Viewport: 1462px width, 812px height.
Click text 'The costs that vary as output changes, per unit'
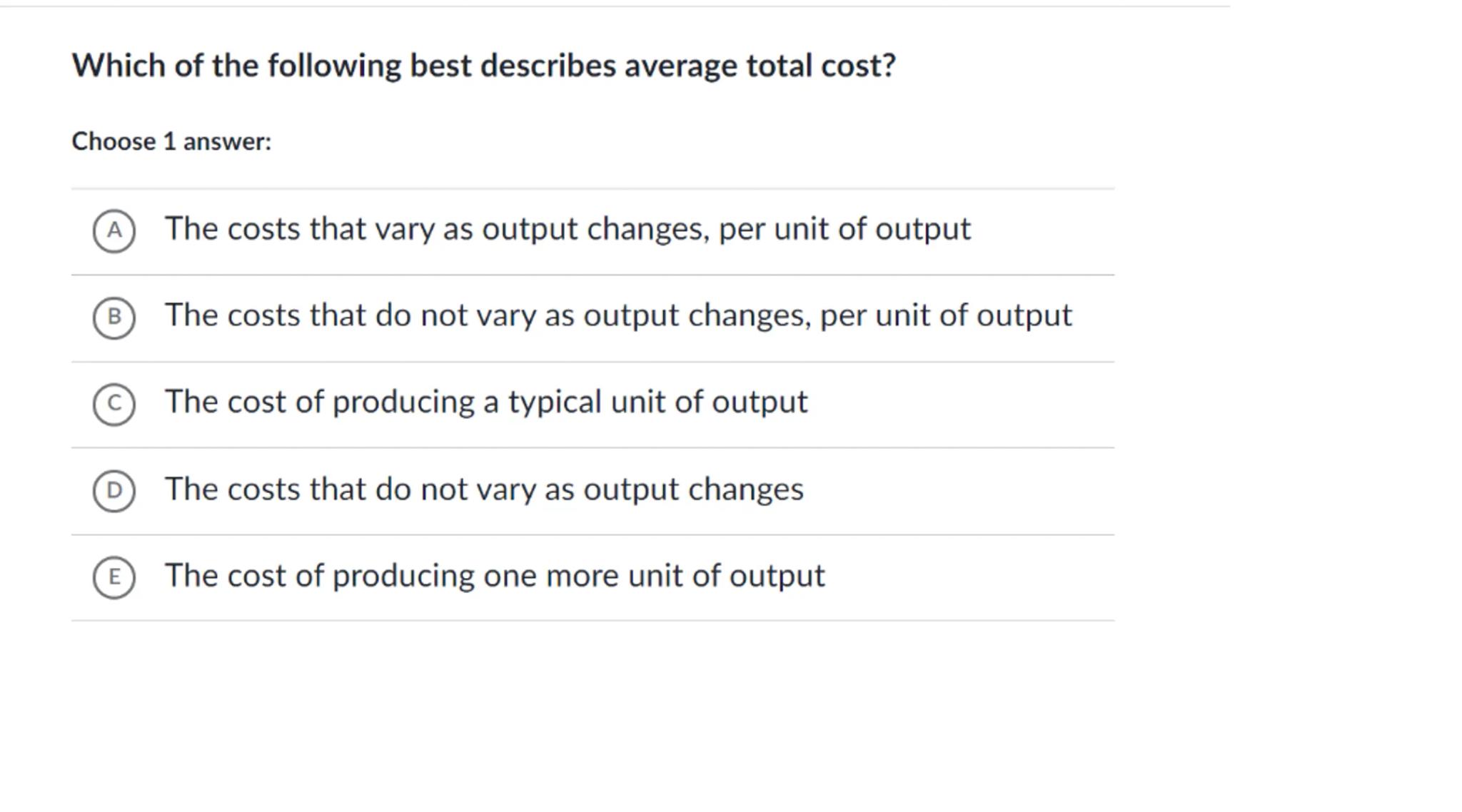click(428, 229)
